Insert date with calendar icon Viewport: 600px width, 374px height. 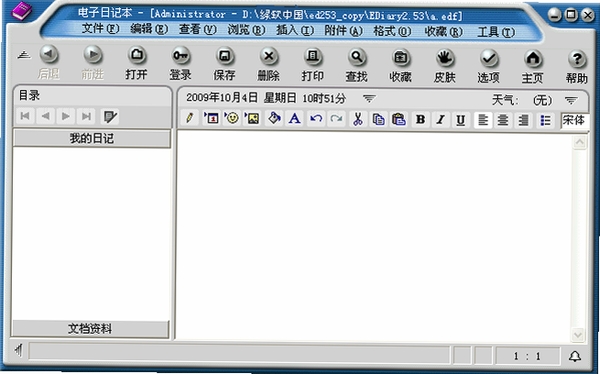[211, 118]
